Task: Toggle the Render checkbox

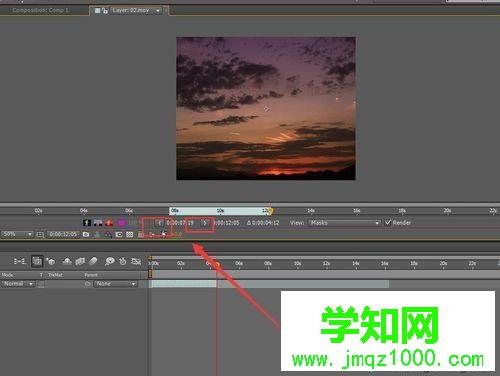Action: 388,222
